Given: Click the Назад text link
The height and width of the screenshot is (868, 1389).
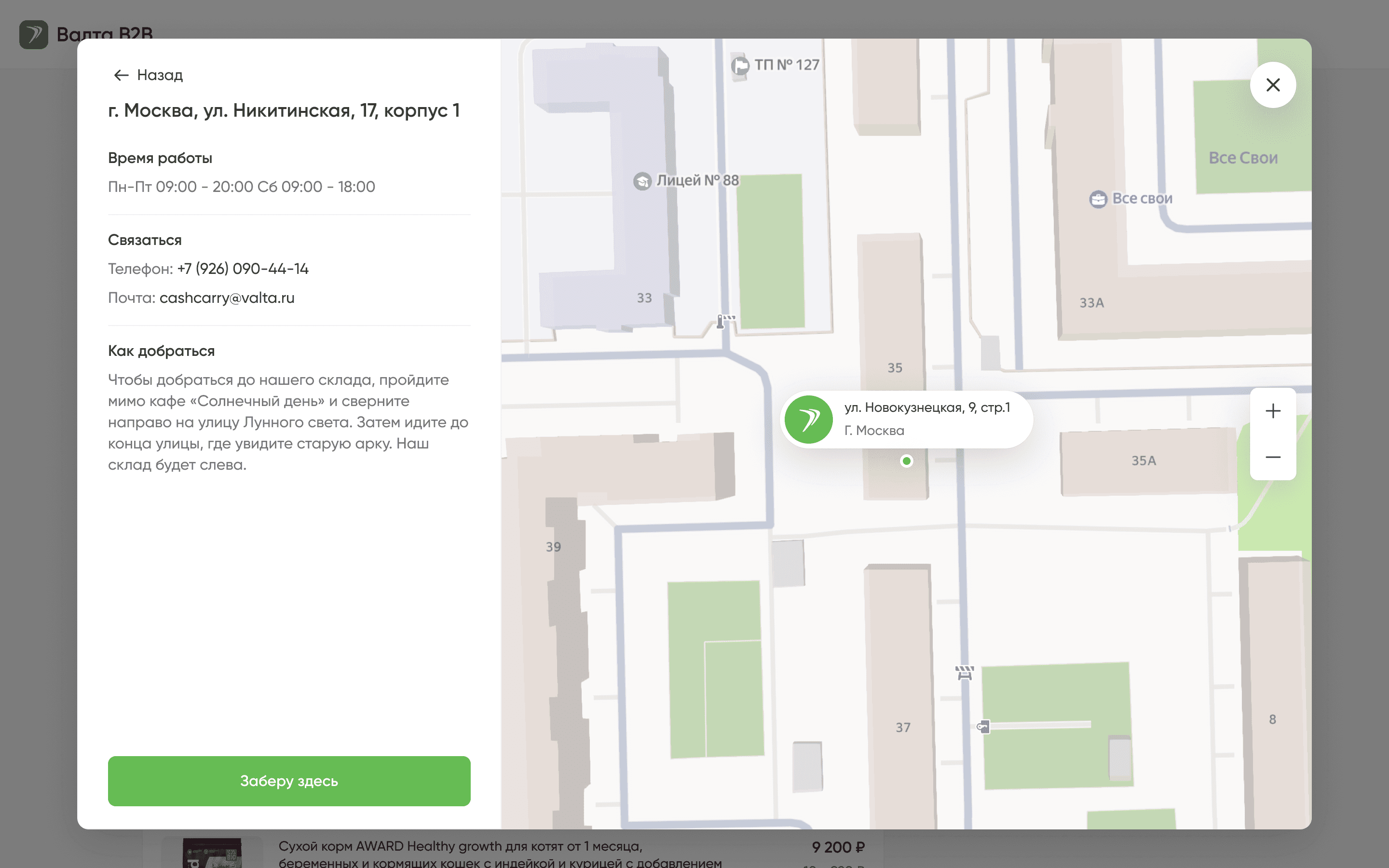Looking at the screenshot, I should tap(160, 75).
